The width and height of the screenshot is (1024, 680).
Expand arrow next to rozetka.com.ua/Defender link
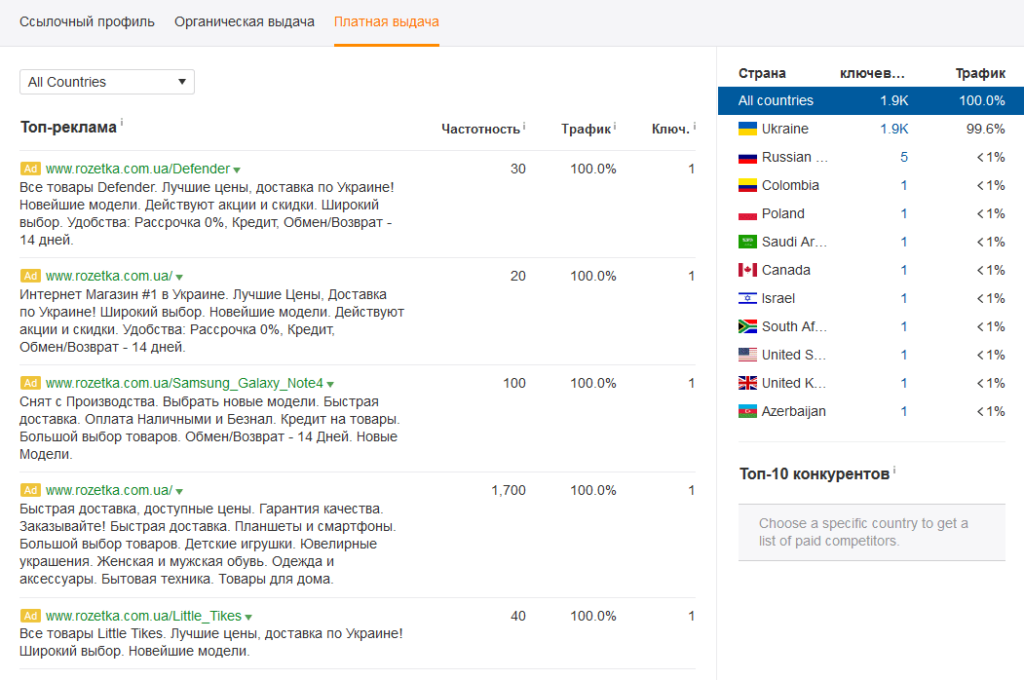coord(237,170)
